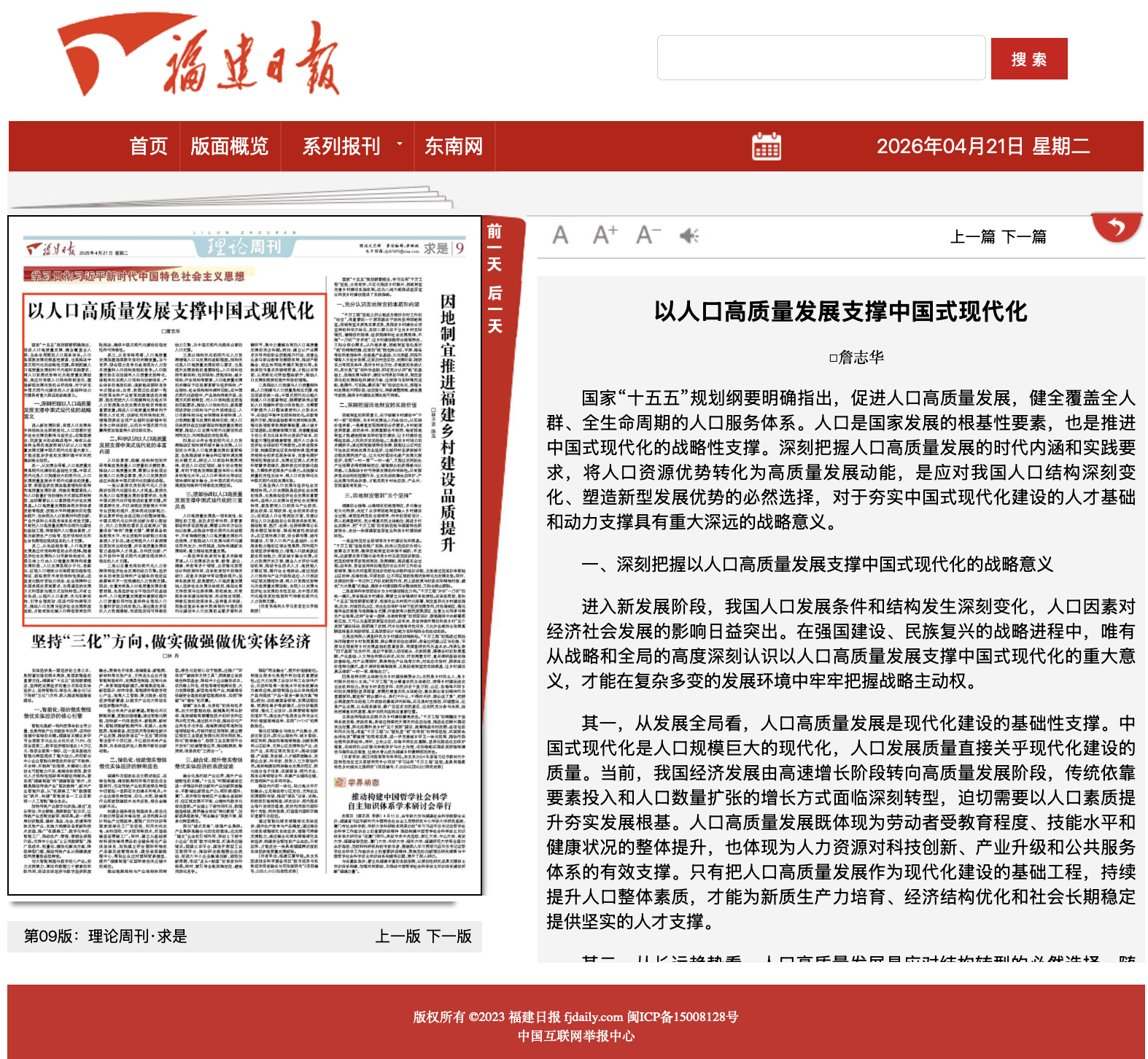The image size is (1148, 1059).
Task: Switch to next page with 下一版
Action: click(449, 936)
